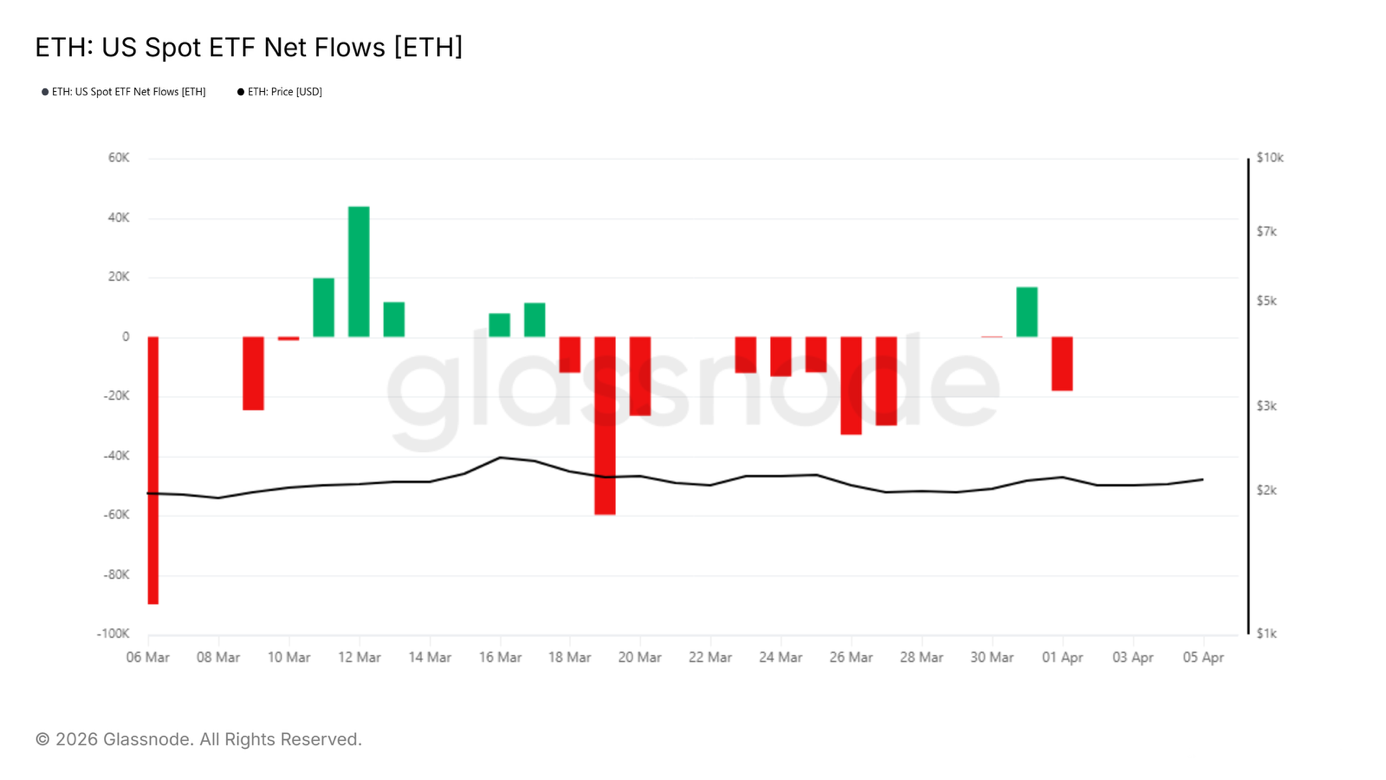Click the -100K flow axis label
Screen dimensions: 1386x780
point(113,634)
